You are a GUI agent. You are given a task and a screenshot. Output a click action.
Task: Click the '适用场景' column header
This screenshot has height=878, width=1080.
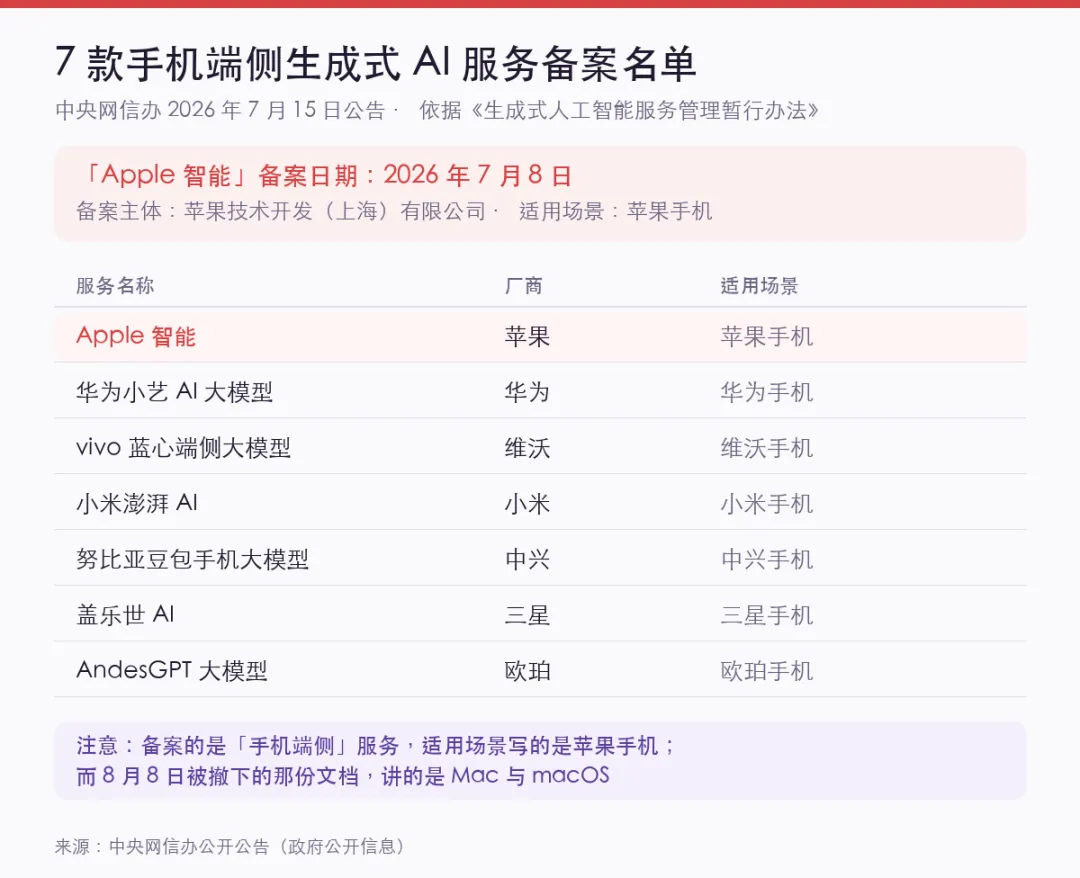tap(759, 286)
